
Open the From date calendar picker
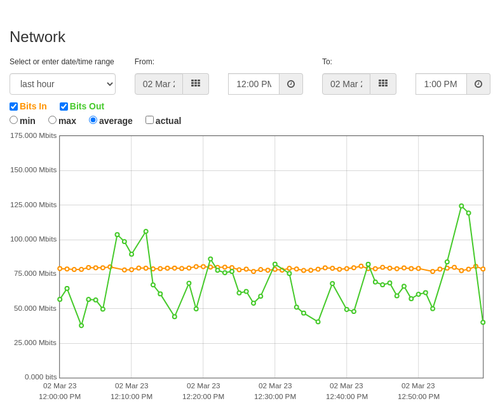point(196,84)
